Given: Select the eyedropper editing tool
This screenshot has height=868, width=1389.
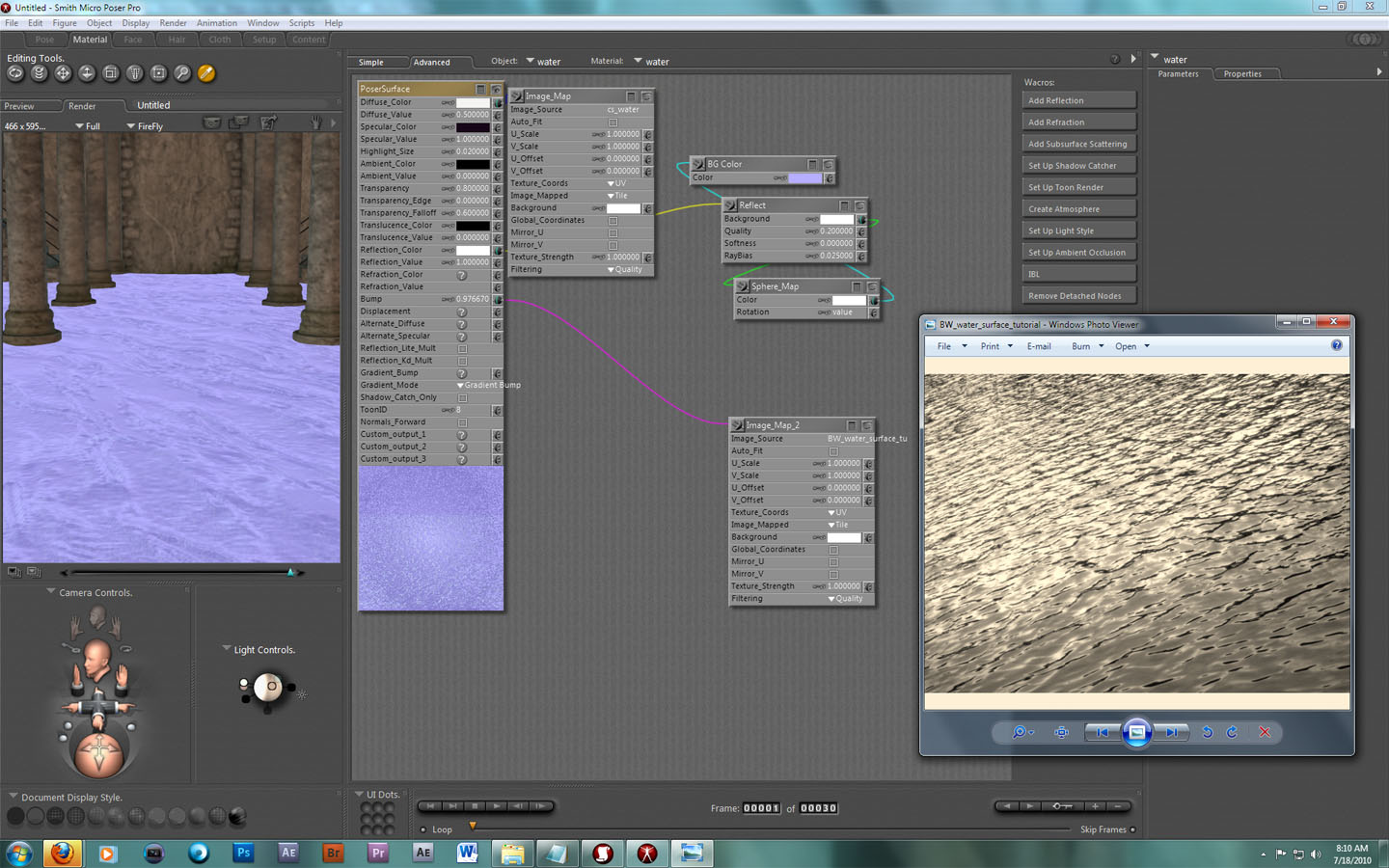Looking at the screenshot, I should pos(206,73).
